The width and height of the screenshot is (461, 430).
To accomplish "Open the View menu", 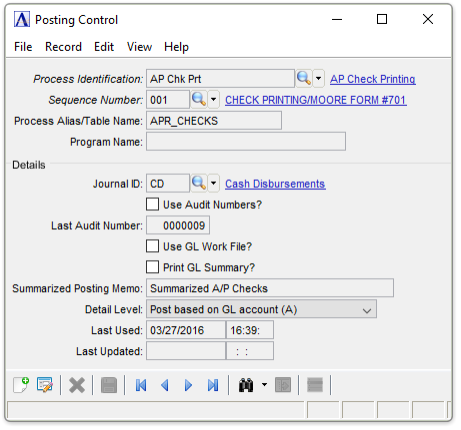I will click(x=139, y=47).
